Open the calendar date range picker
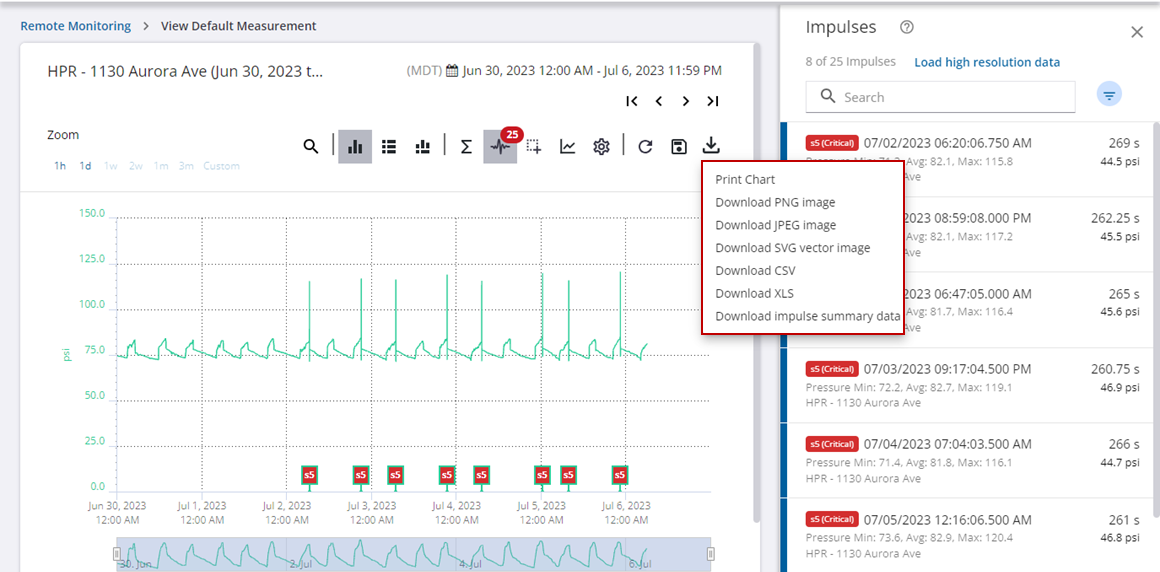The height and width of the screenshot is (572, 1160). pyautogui.click(x=452, y=71)
